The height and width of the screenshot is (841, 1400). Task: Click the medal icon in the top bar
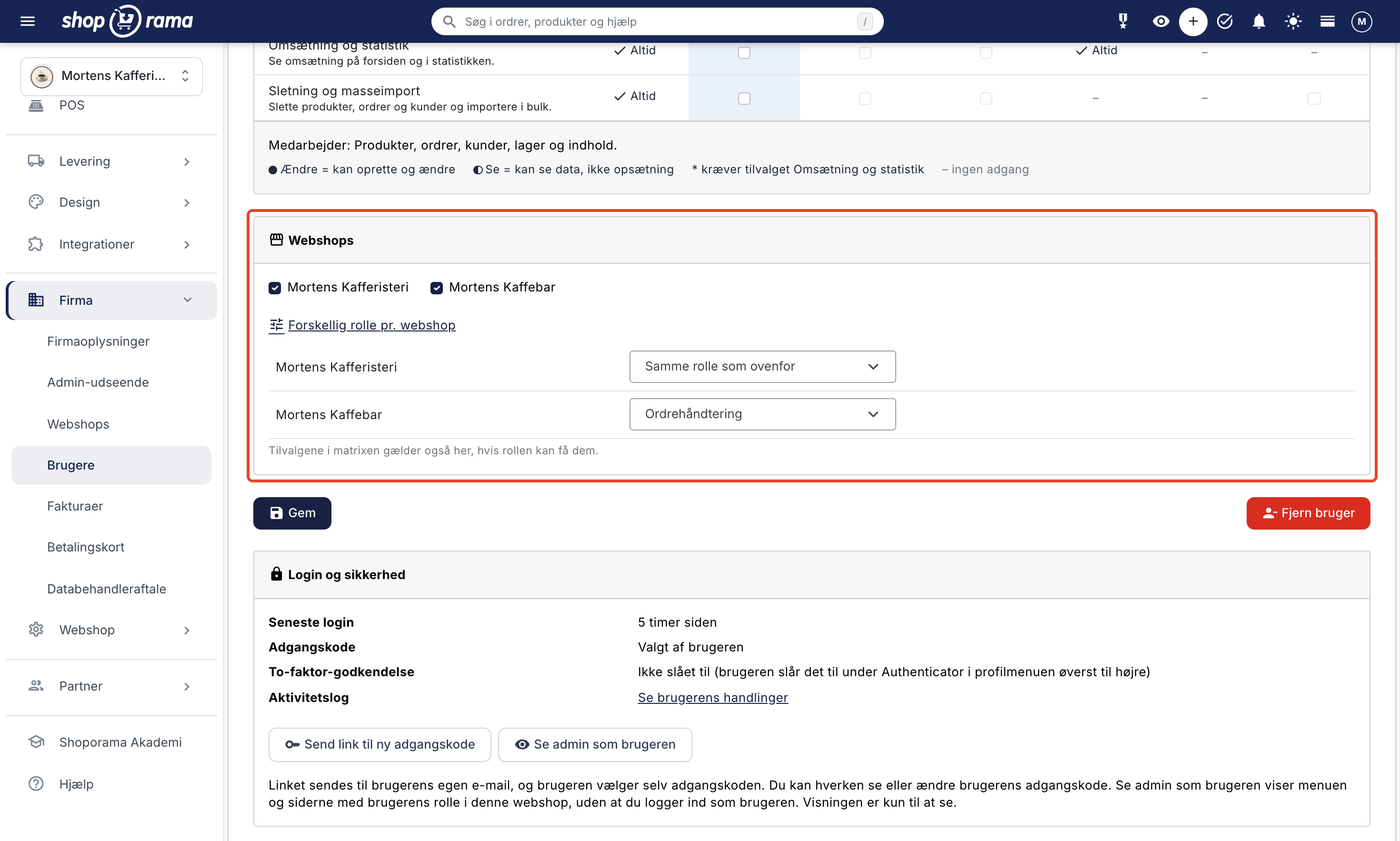[1123, 21]
